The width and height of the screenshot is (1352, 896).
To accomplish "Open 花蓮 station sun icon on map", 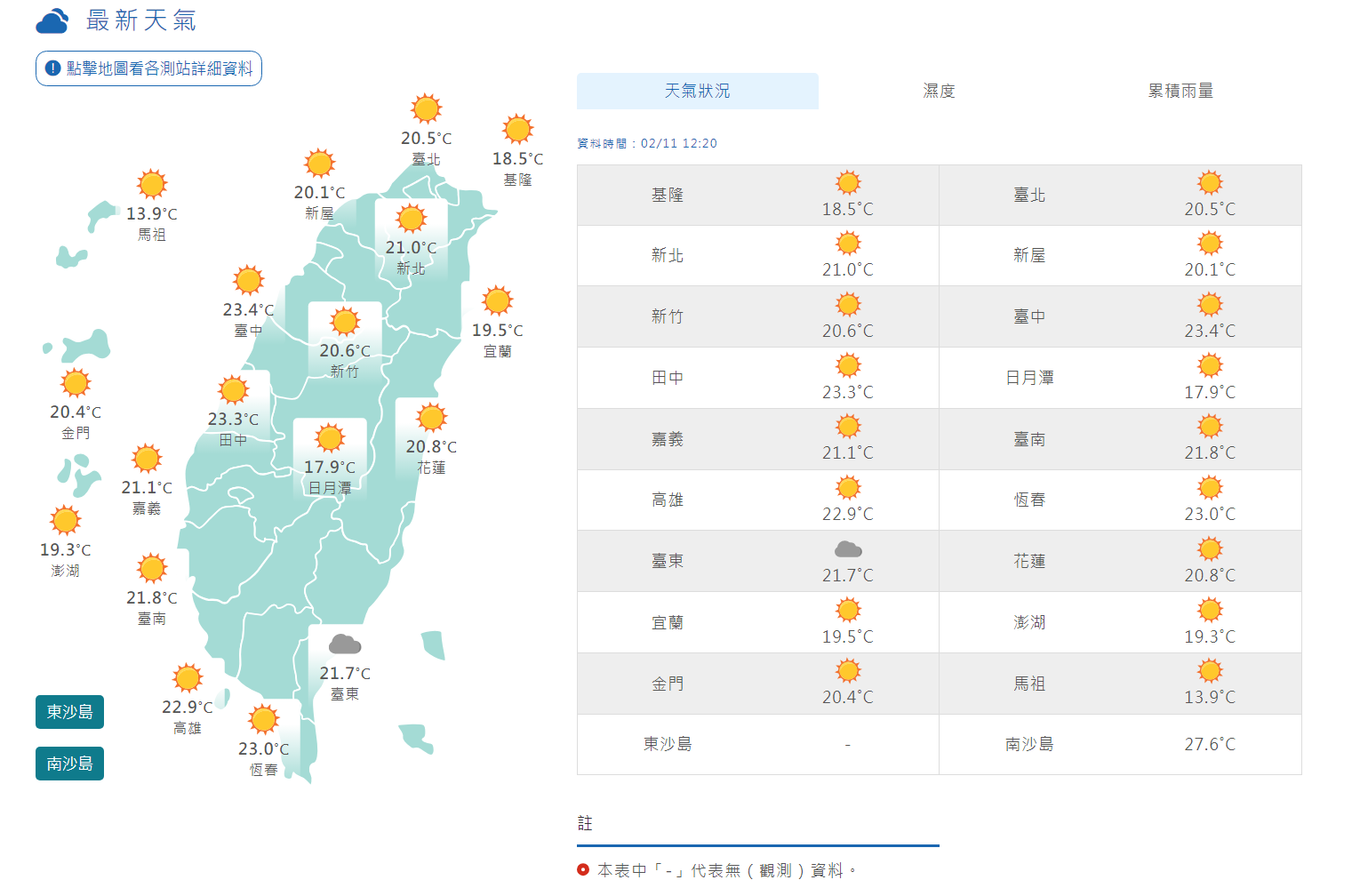I will (x=432, y=417).
